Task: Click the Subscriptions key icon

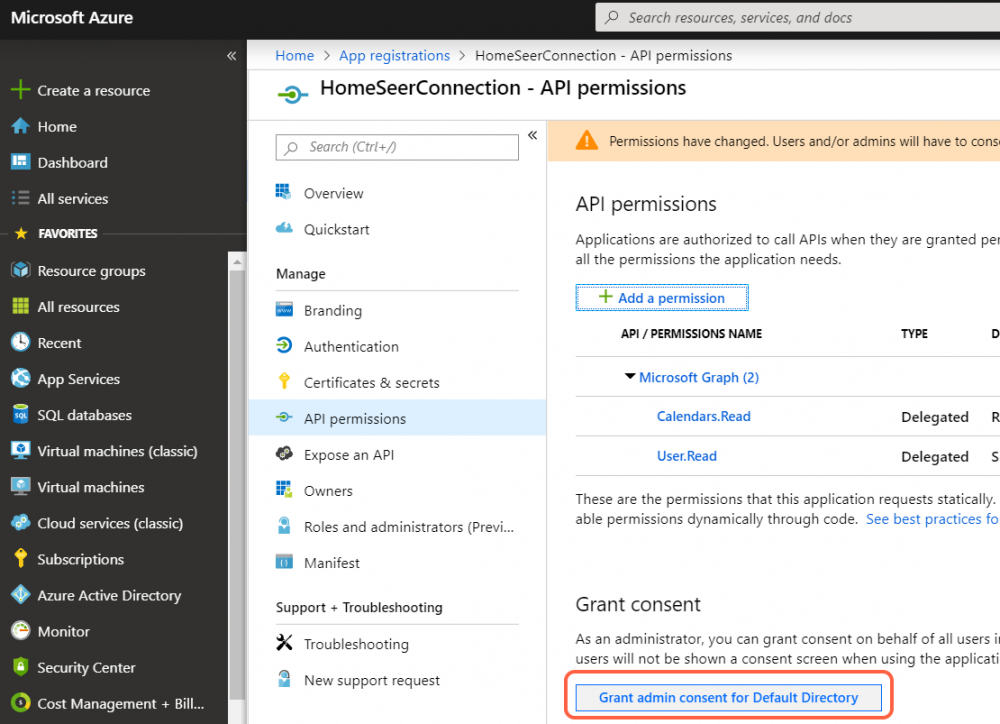Action: click(20, 559)
